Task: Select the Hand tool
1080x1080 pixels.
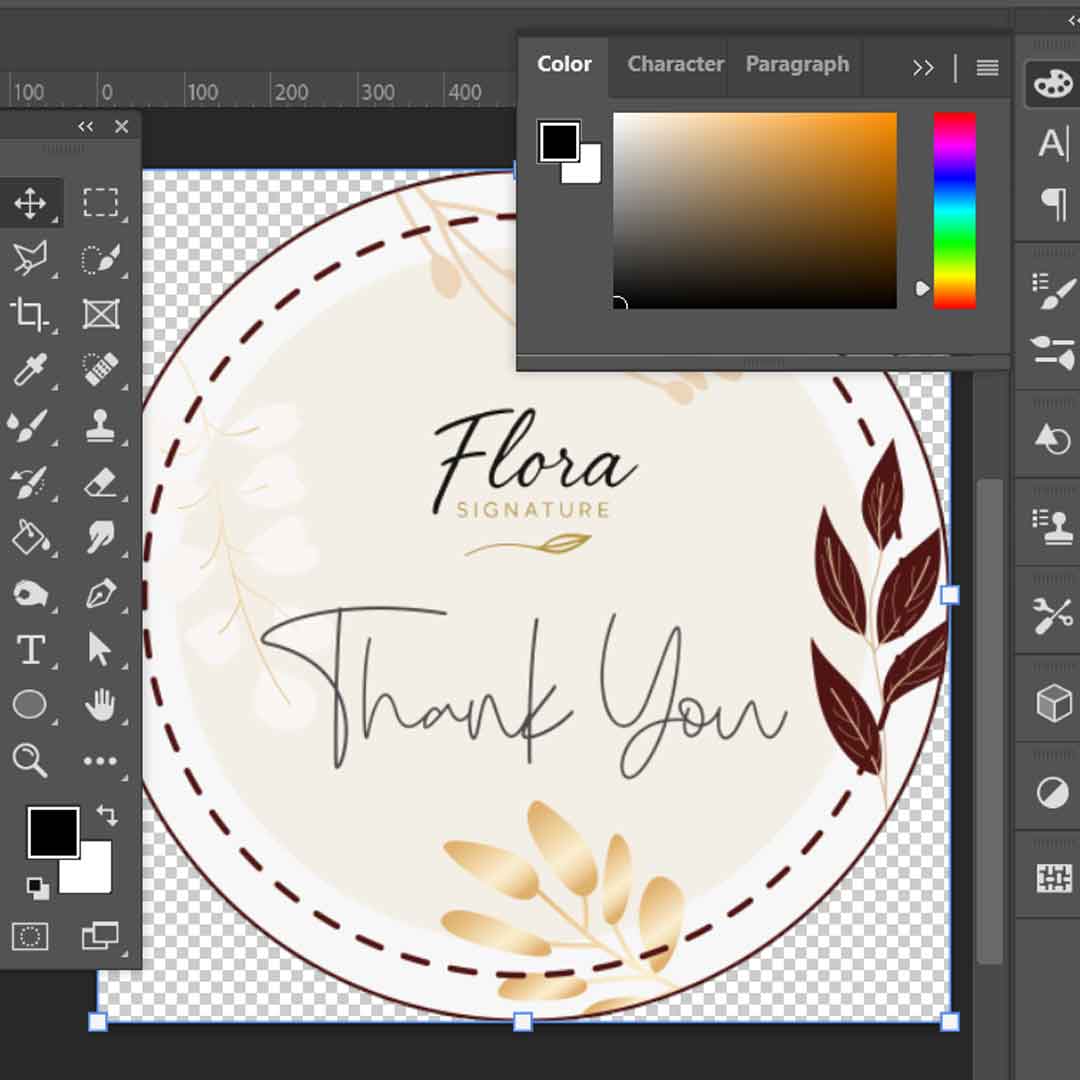Action: [x=100, y=705]
